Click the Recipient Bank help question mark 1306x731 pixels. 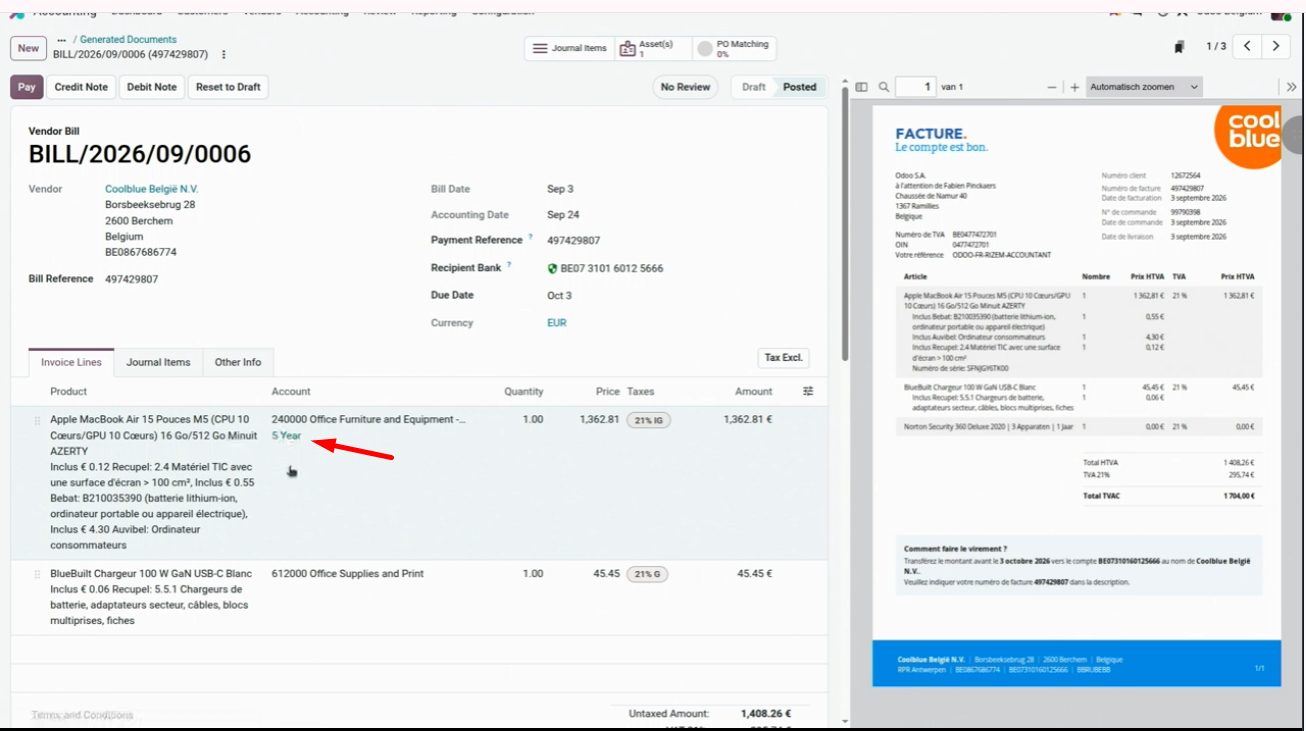pos(509,265)
